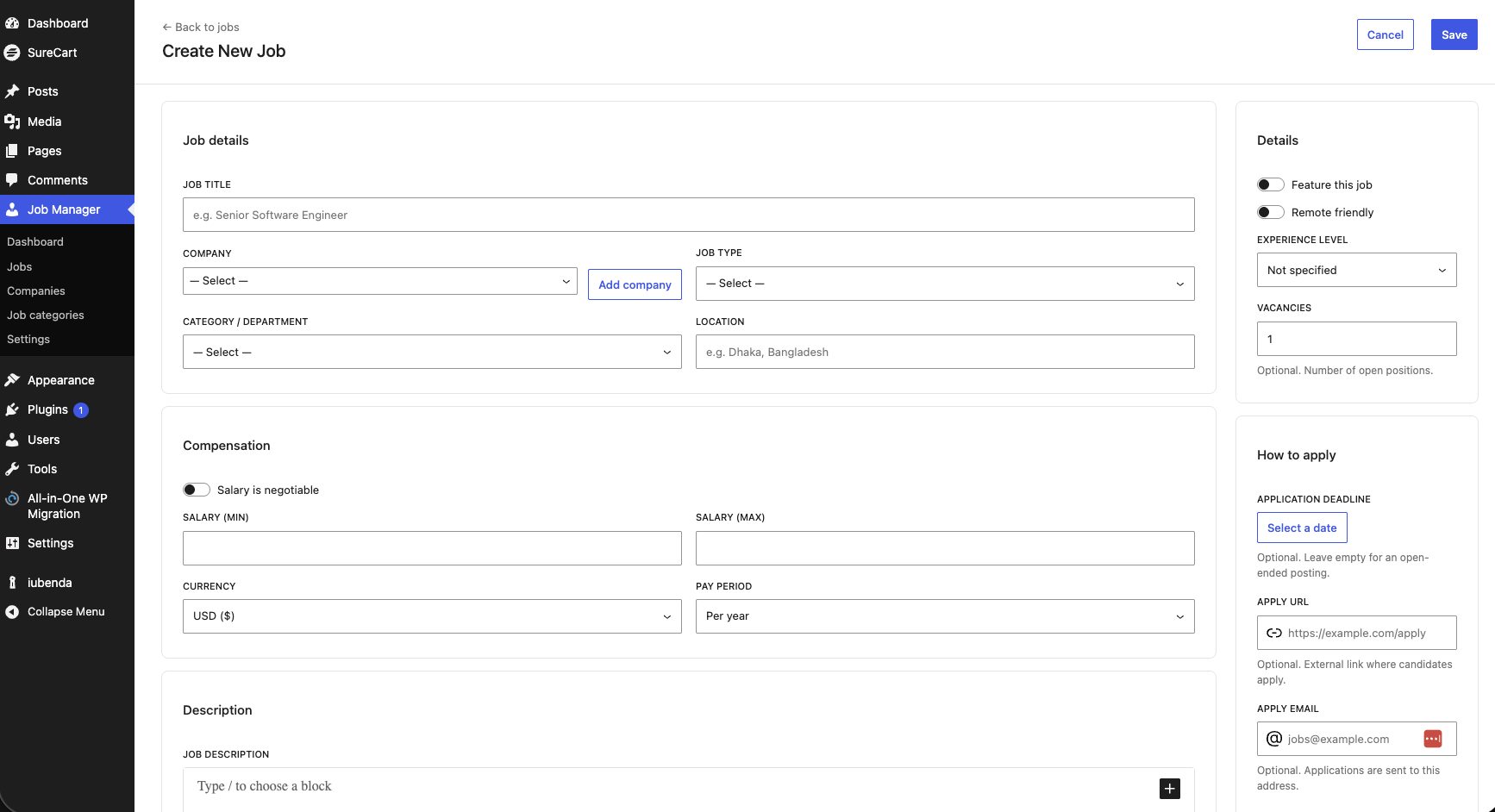Click the Create New Job heading
The width and height of the screenshot is (1495, 812).
(224, 51)
